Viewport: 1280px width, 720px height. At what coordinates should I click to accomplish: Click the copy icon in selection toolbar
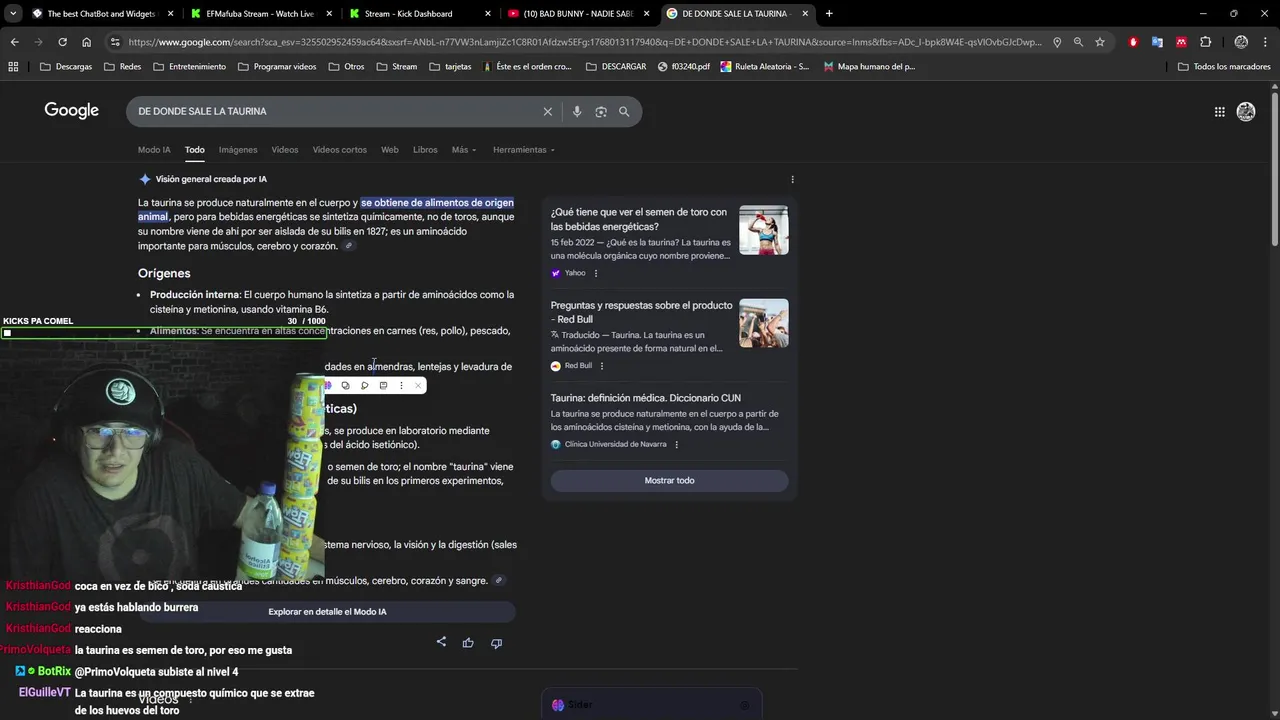point(345,386)
